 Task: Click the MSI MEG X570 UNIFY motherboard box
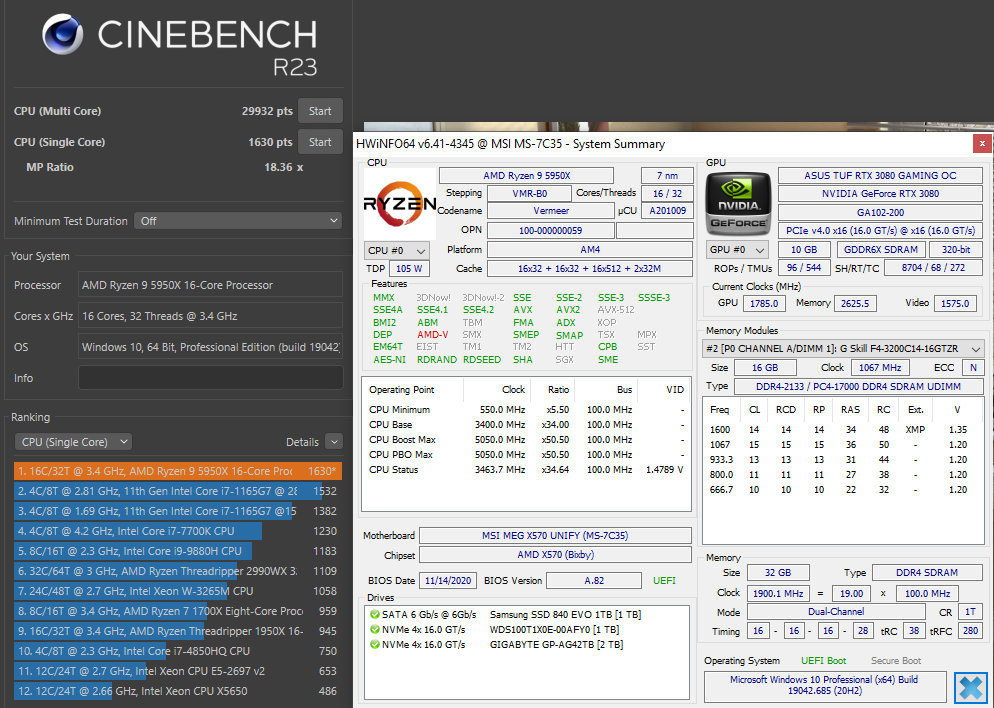click(x=555, y=536)
